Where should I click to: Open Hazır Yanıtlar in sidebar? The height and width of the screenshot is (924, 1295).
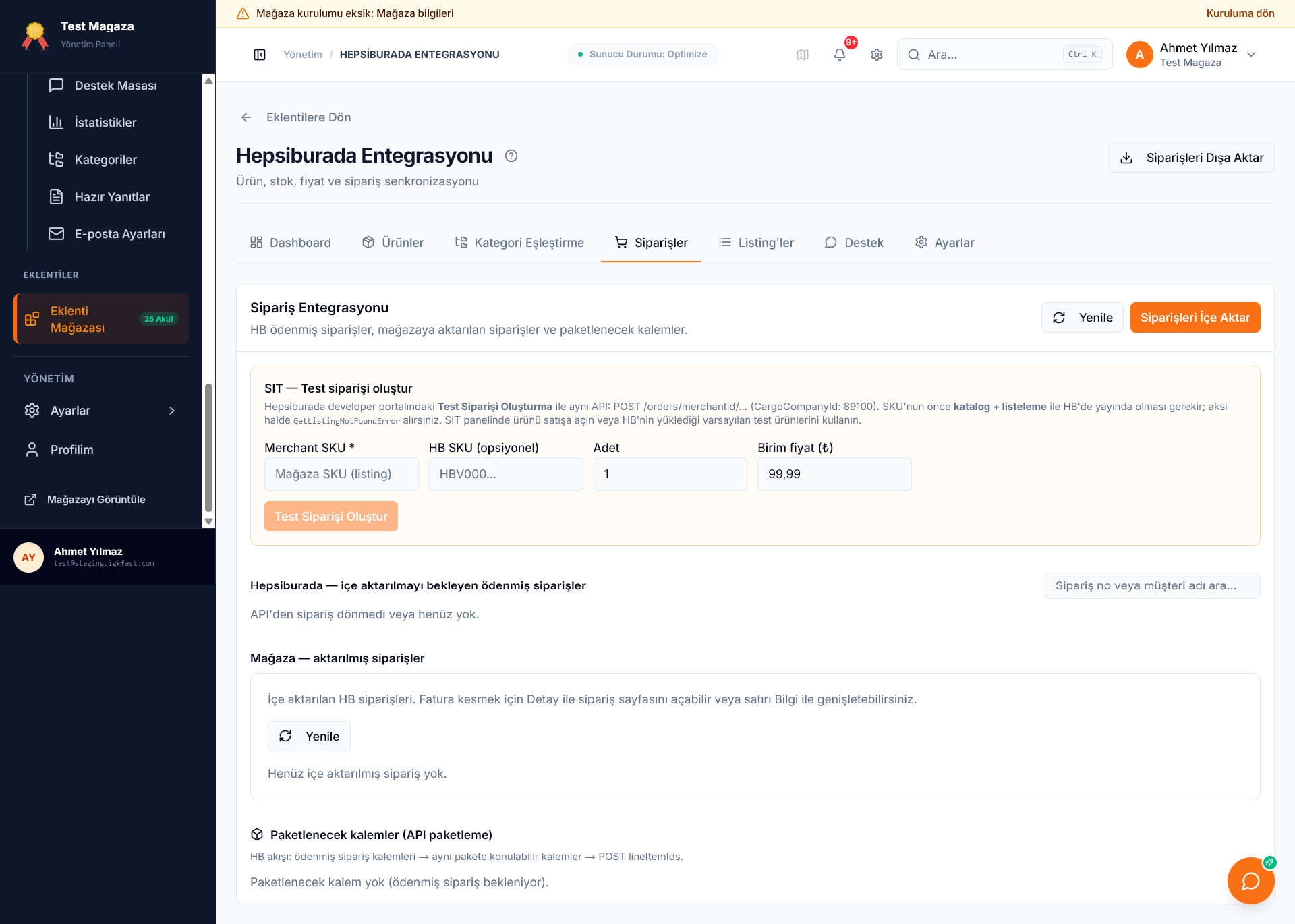99,197
